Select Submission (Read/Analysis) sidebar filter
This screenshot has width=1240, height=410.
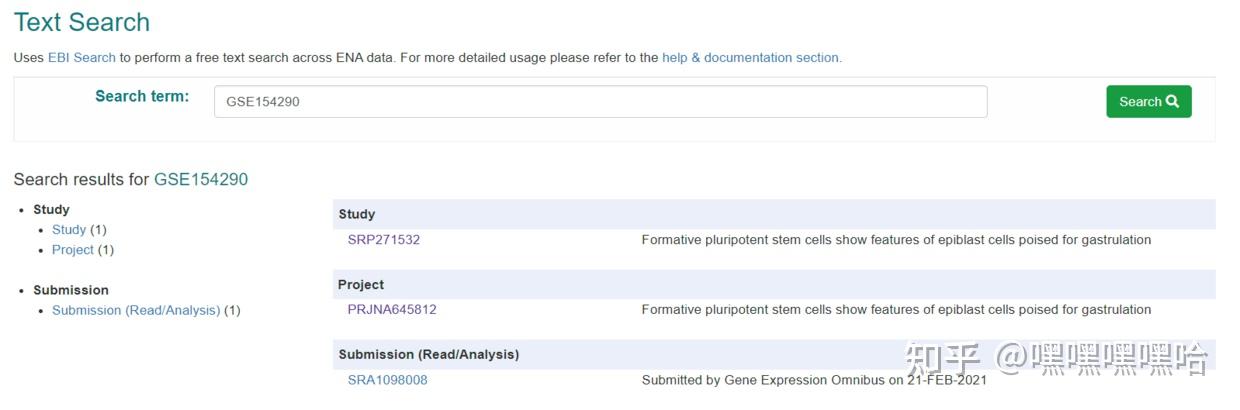pyautogui.click(x=136, y=311)
